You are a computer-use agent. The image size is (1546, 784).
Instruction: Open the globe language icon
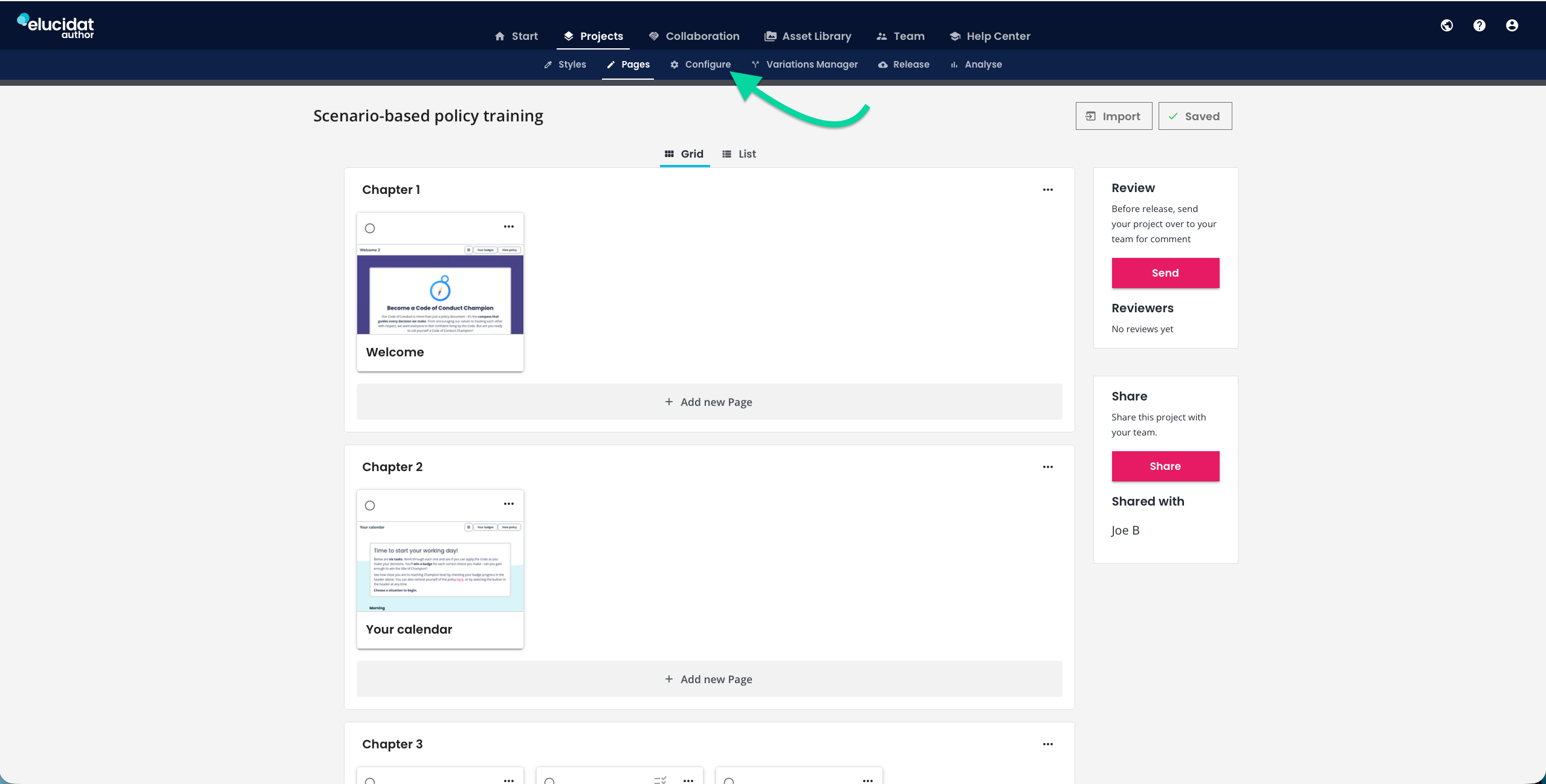pyautogui.click(x=1447, y=25)
